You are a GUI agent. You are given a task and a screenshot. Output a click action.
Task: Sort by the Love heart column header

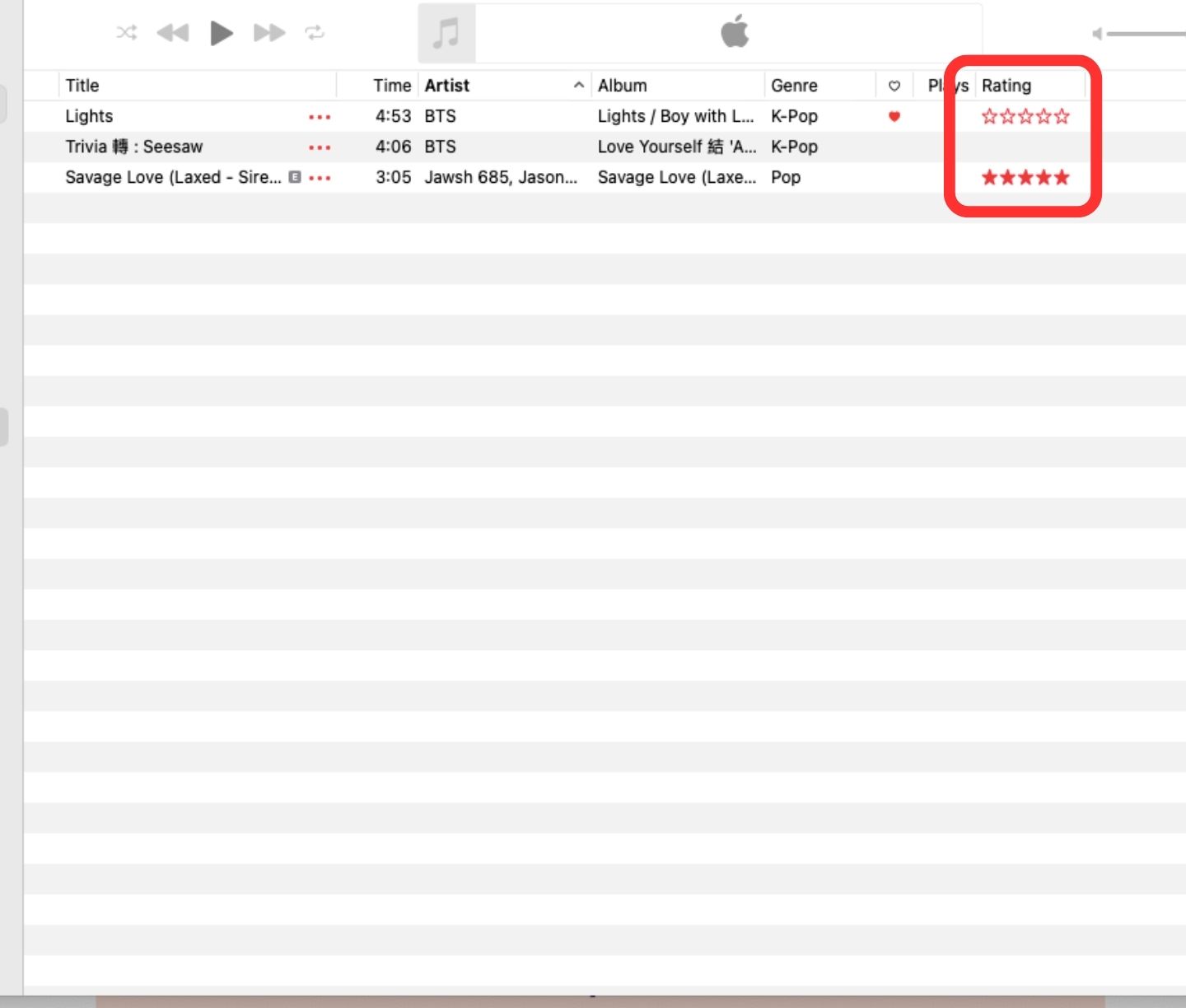coord(894,86)
